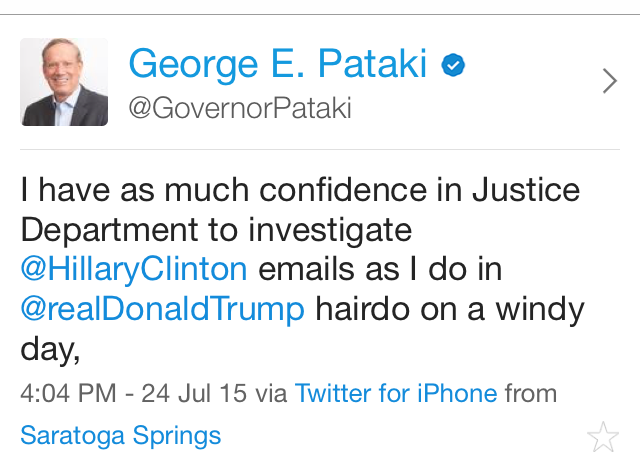640x467 pixels.
Task: Click the Twitter for iPhone source link
Action: (395, 393)
